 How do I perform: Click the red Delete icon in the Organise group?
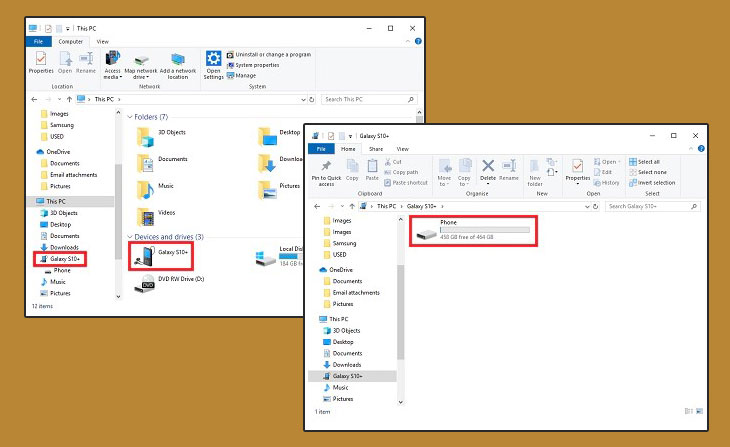click(x=488, y=167)
